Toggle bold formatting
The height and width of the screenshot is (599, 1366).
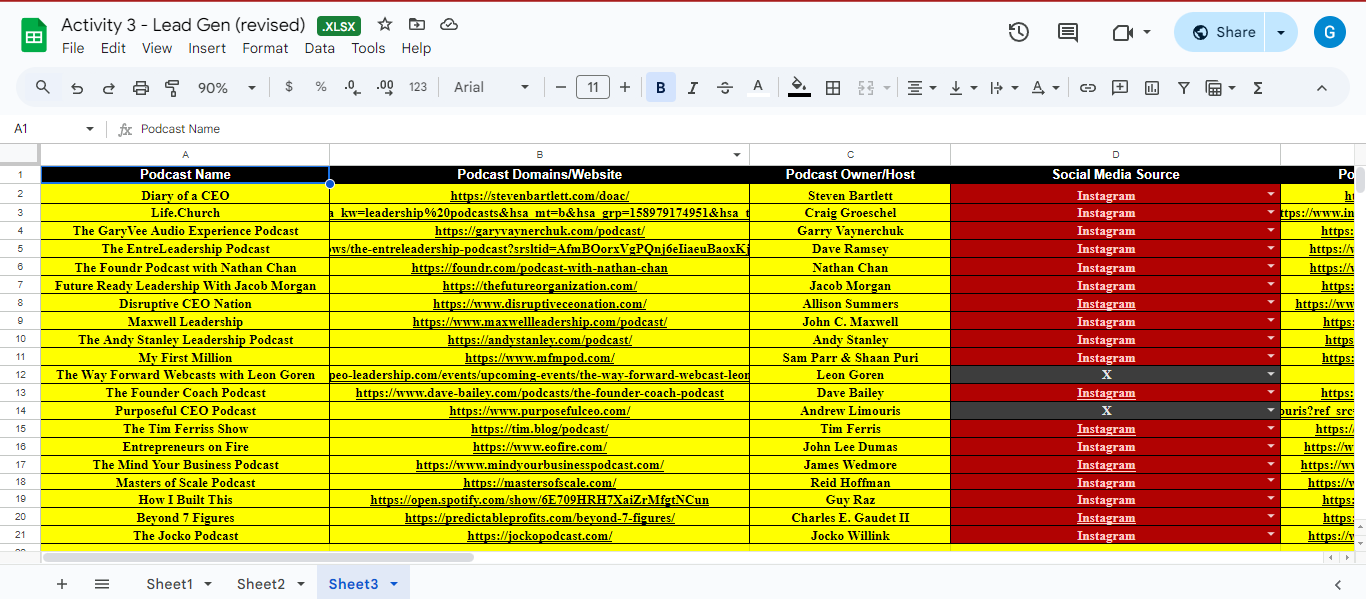(x=660, y=88)
